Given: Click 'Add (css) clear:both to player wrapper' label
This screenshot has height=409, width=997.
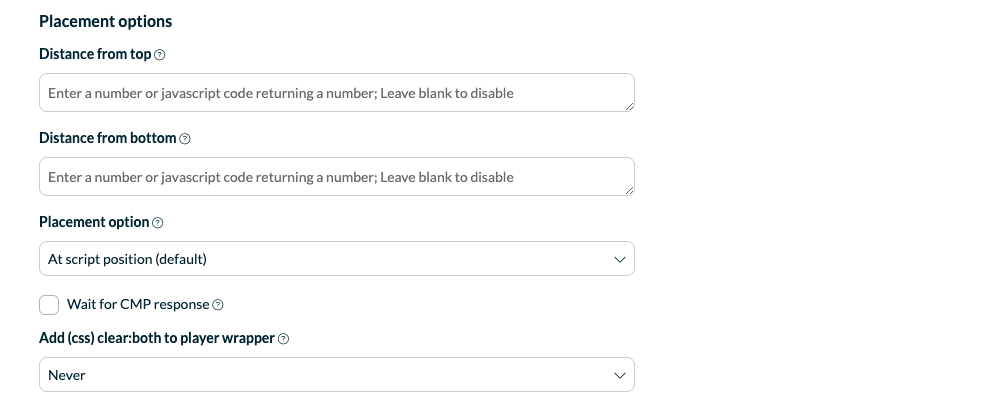Looking at the screenshot, I should tap(157, 338).
